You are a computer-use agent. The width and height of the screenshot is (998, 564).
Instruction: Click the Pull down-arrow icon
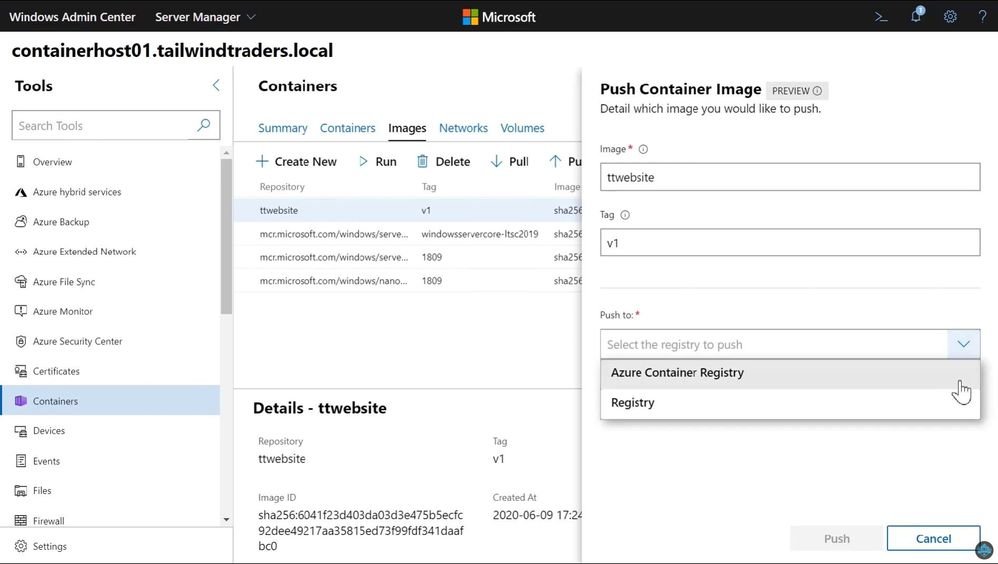(x=496, y=161)
